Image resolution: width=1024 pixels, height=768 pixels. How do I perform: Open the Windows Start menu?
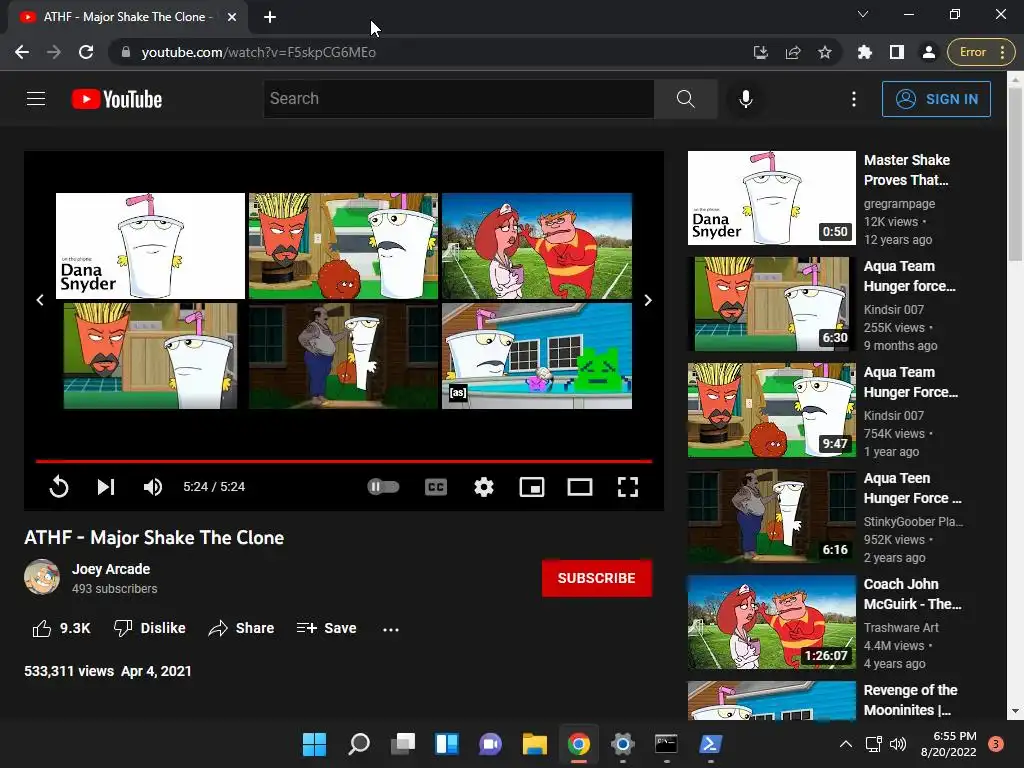(314, 744)
